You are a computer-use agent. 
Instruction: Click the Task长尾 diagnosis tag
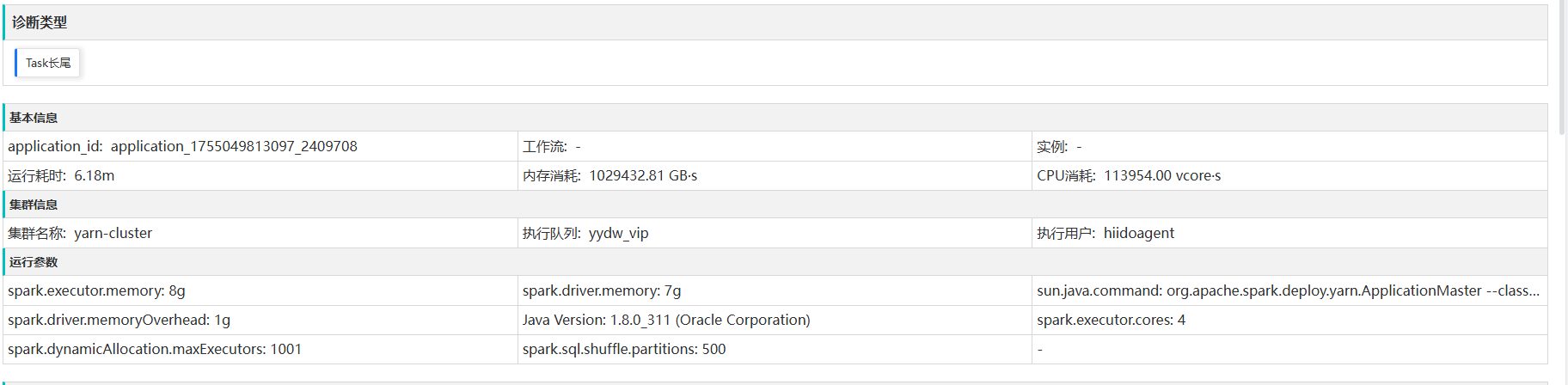tap(48, 63)
